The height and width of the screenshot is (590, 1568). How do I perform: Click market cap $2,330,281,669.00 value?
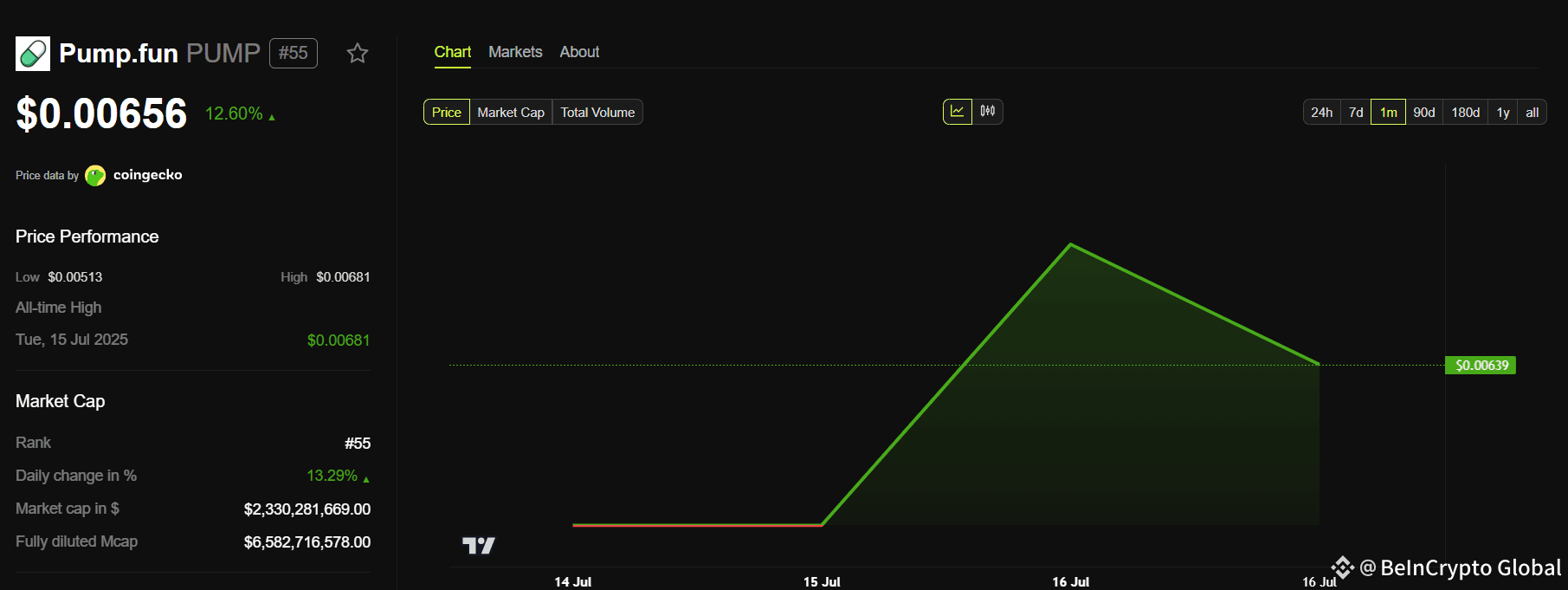tap(307, 509)
